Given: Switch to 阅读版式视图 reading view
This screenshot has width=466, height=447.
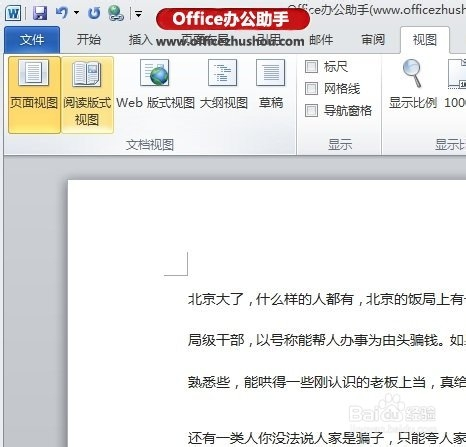Looking at the screenshot, I should click(87, 95).
